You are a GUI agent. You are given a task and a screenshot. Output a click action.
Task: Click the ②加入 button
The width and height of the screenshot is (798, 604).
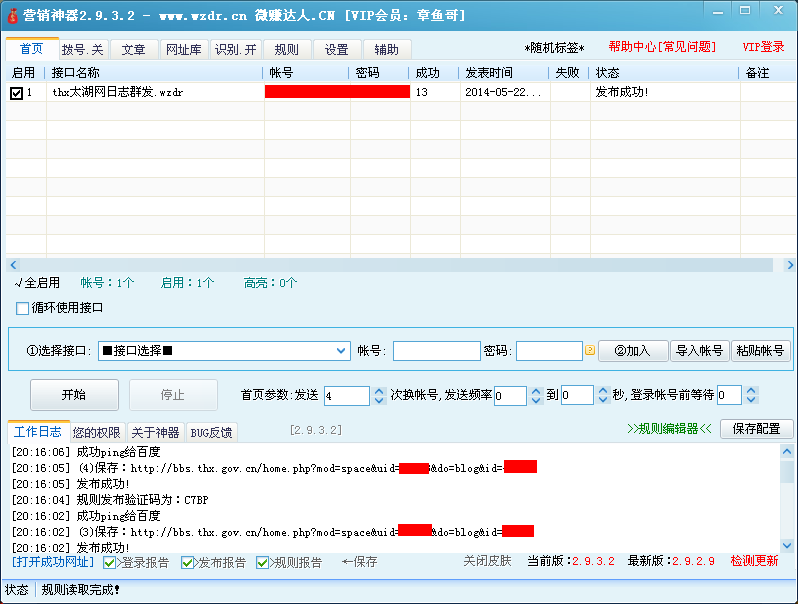click(633, 351)
